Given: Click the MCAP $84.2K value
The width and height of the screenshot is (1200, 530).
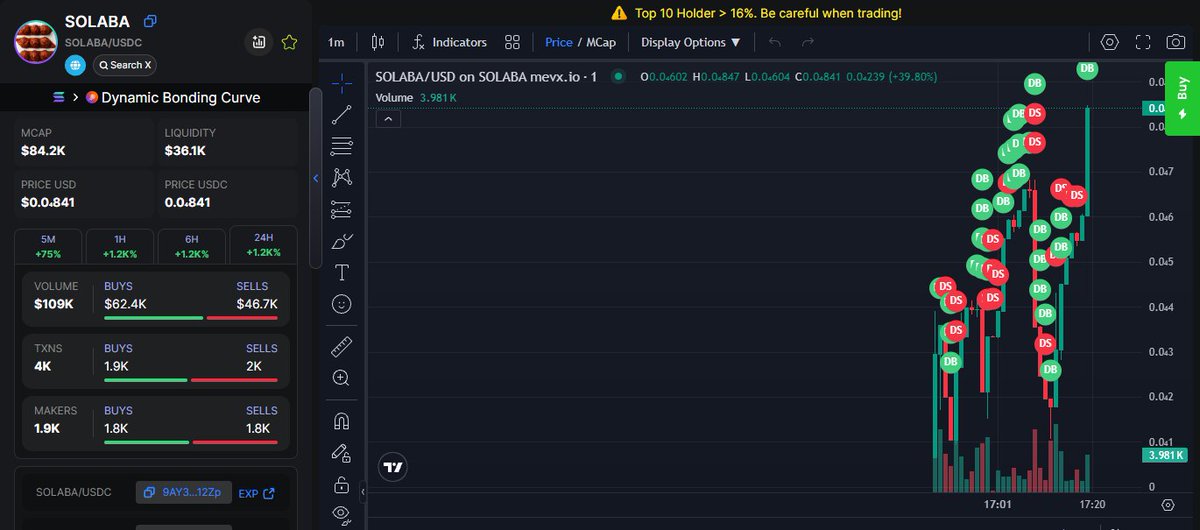Looking at the screenshot, I should tap(43, 151).
